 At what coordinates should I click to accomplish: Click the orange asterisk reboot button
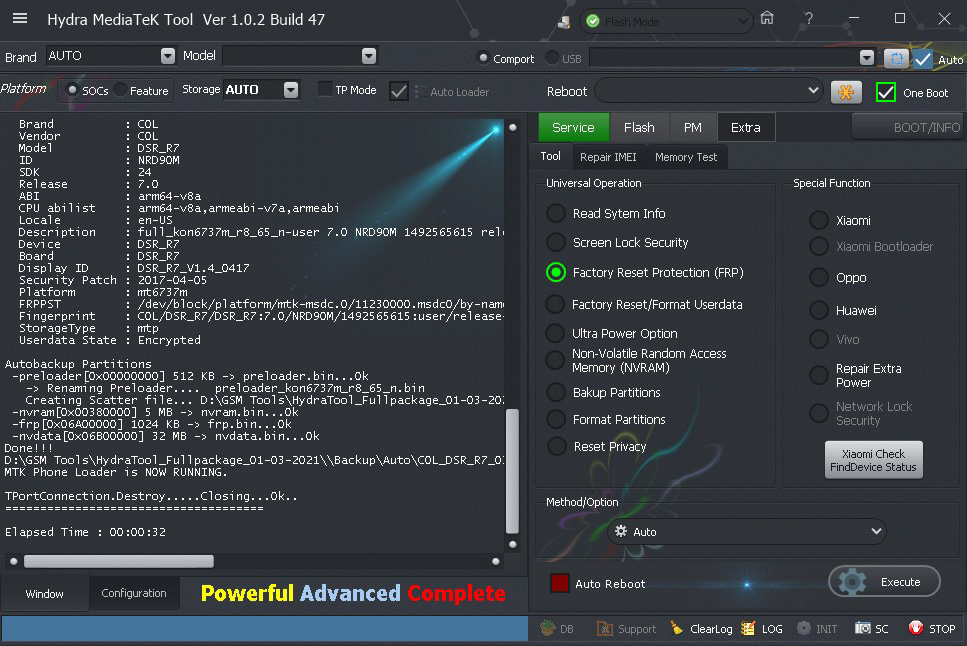(x=846, y=93)
